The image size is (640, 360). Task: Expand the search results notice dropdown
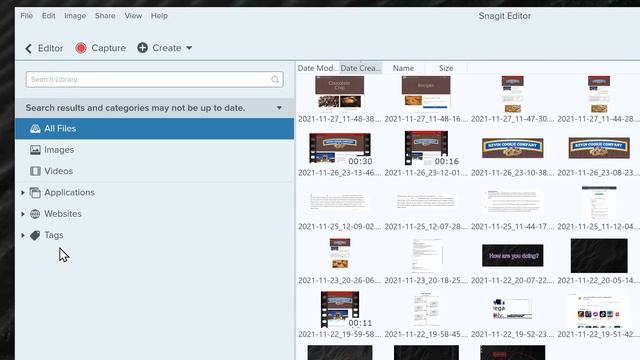[x=279, y=108]
